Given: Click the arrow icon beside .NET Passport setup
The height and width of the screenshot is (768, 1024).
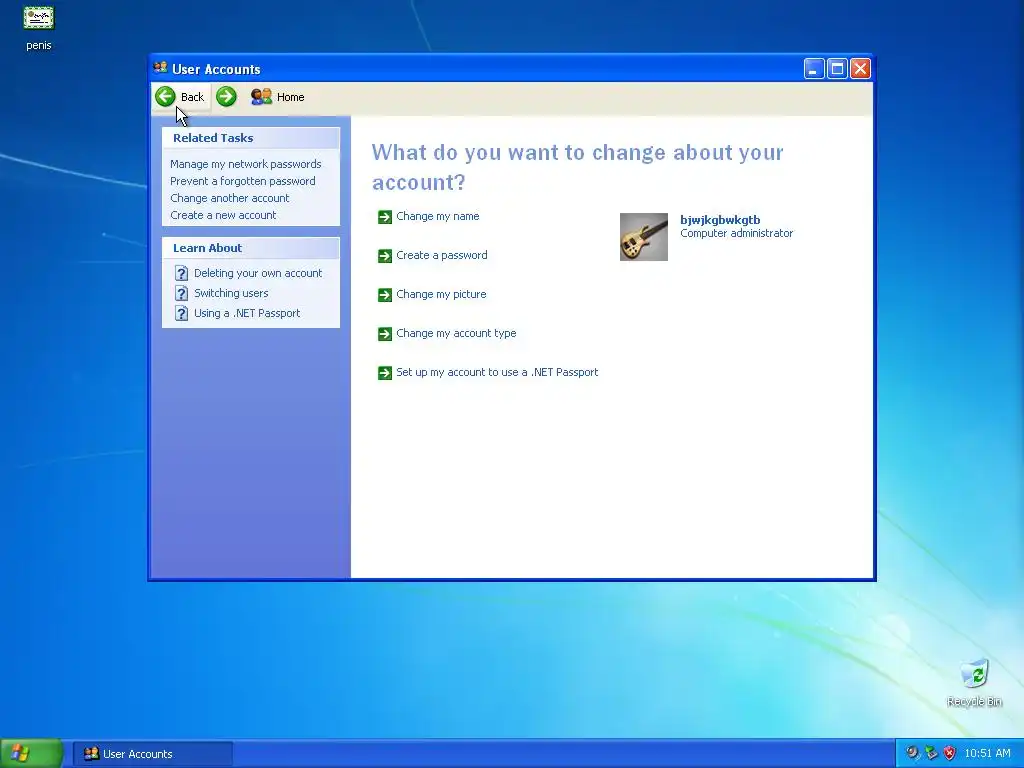Looking at the screenshot, I should [385, 373].
